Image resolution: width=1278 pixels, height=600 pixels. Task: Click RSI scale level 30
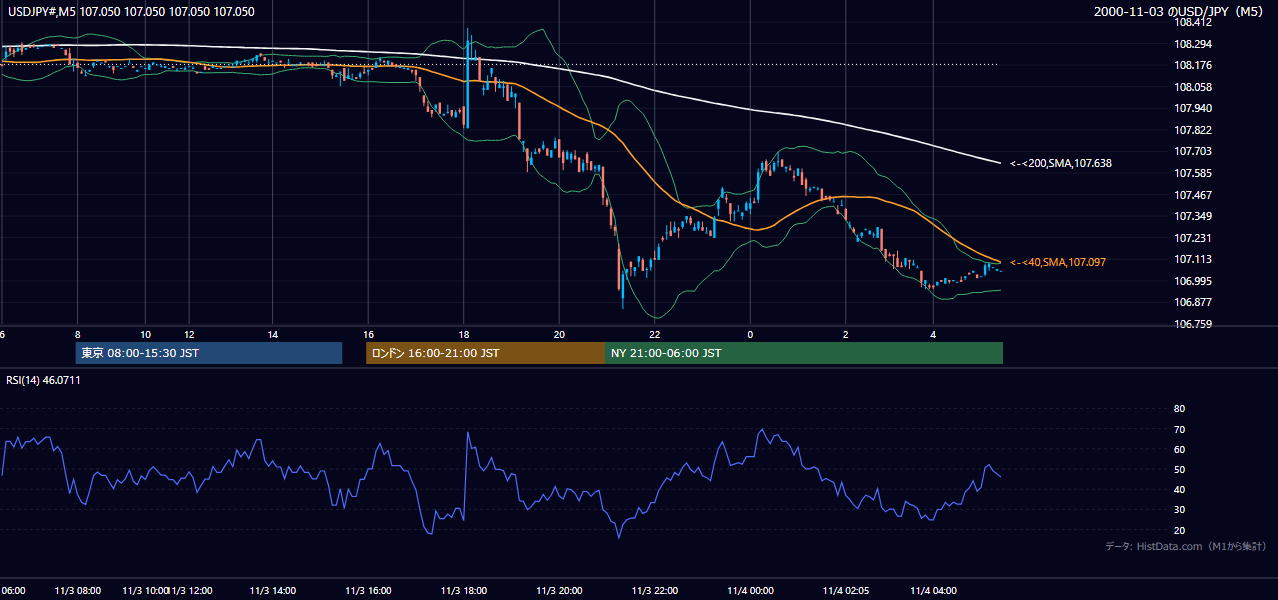pyautogui.click(x=1179, y=510)
